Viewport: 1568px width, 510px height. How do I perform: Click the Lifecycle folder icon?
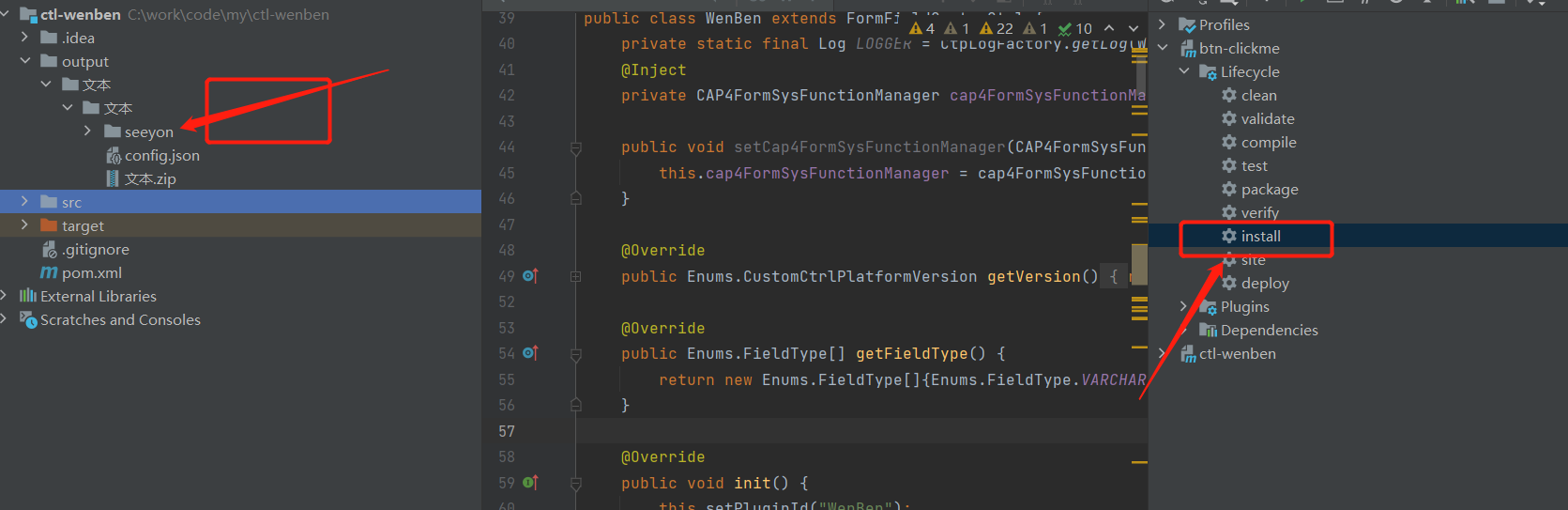1209,71
